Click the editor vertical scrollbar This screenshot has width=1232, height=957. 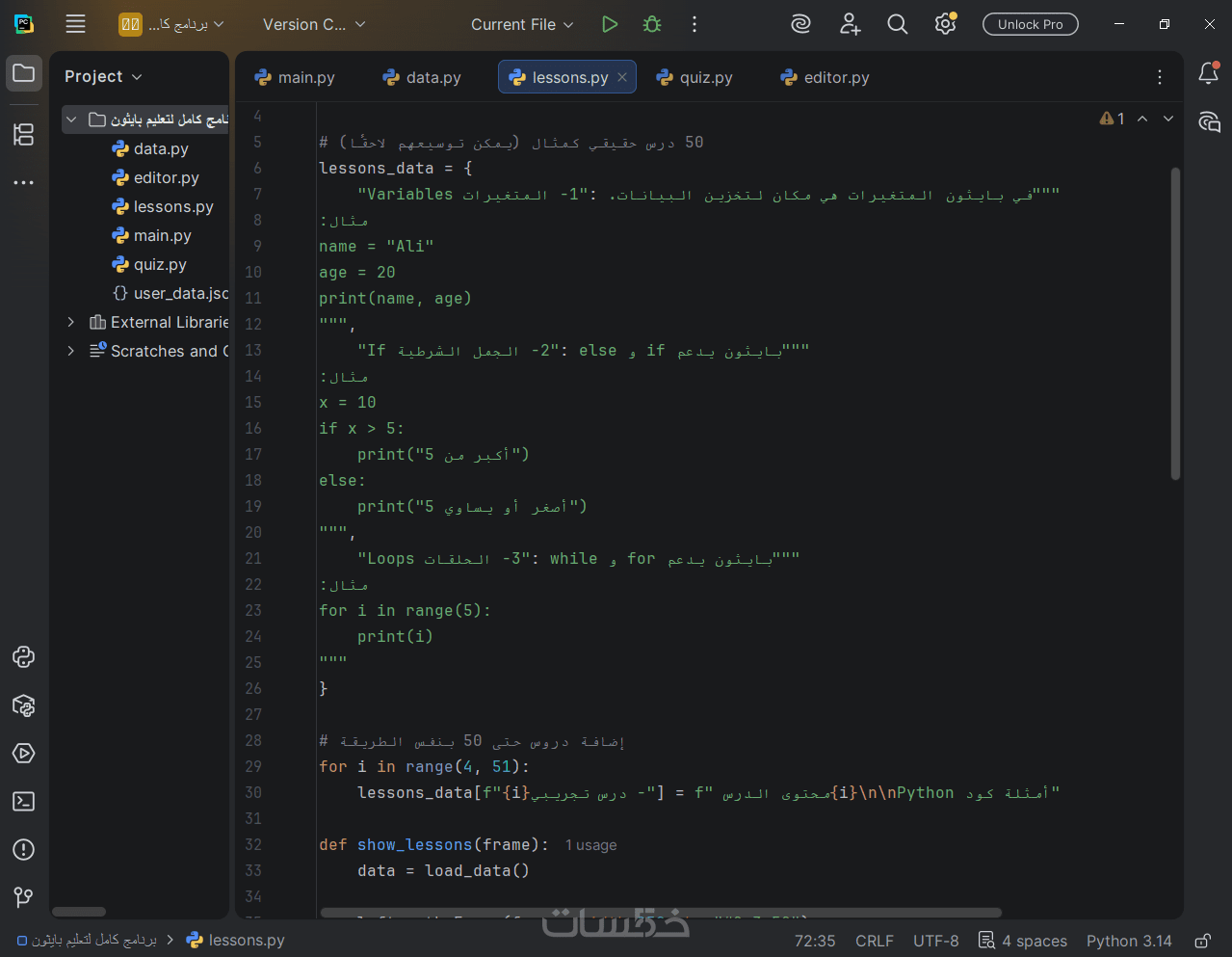point(1175,323)
